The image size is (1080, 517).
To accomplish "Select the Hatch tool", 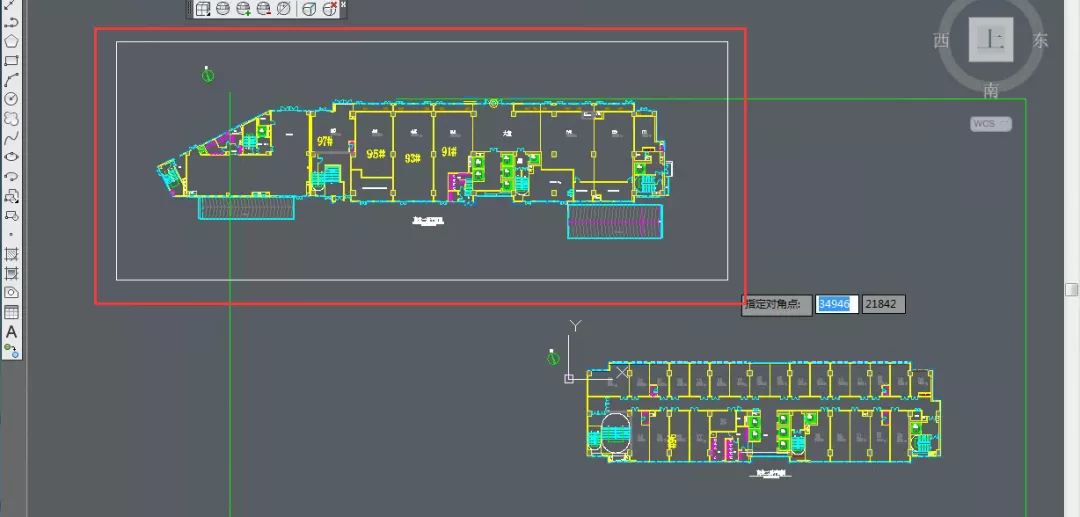I will click(11, 254).
